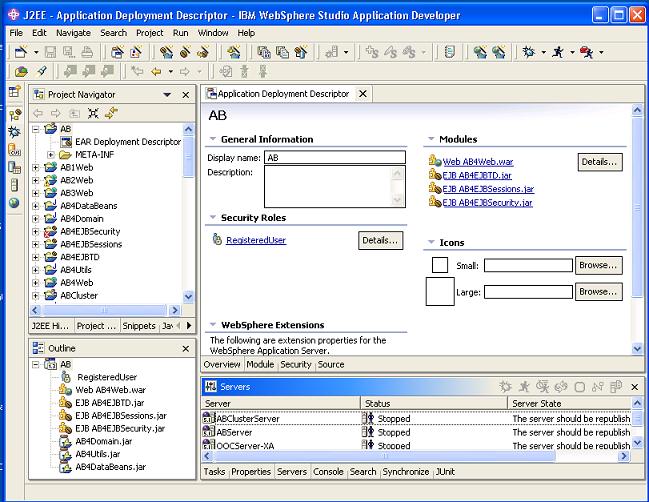Open the Run dropdown arrow in toolbar
The image size is (649, 502).
(572, 52)
